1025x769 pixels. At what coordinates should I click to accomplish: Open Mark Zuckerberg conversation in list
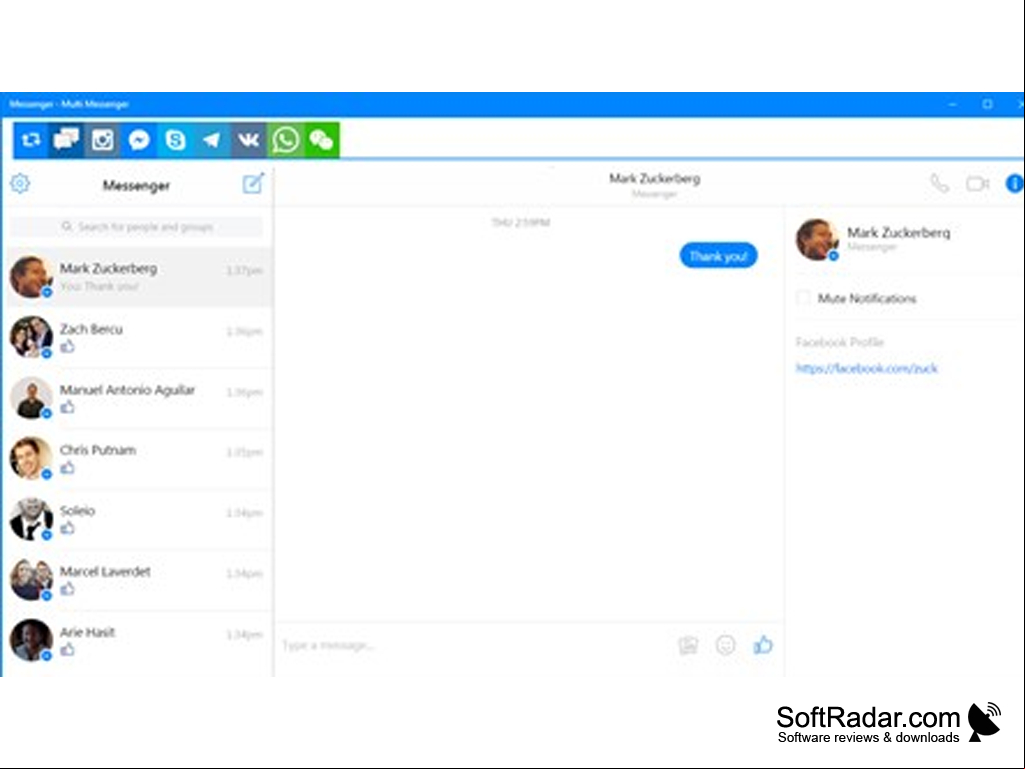[138, 277]
